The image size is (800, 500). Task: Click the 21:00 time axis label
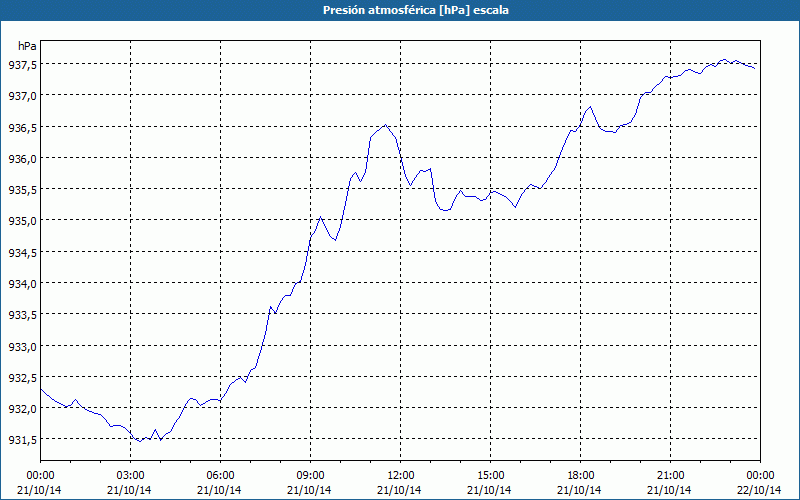(670, 476)
